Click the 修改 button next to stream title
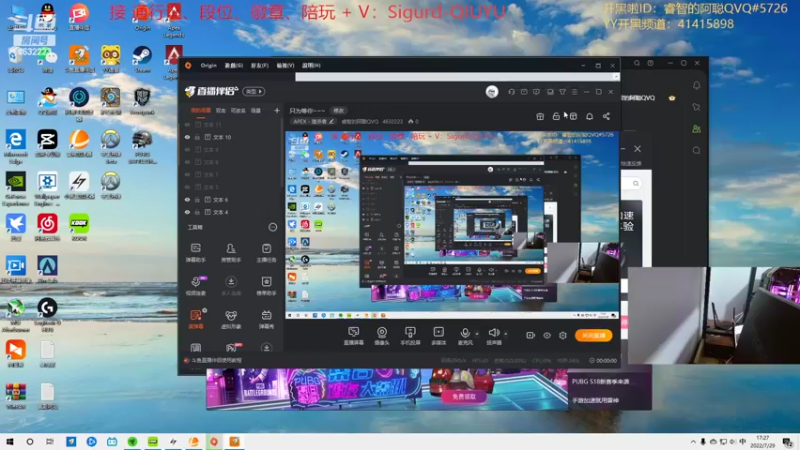Image resolution: width=800 pixels, height=450 pixels. pyautogui.click(x=339, y=111)
